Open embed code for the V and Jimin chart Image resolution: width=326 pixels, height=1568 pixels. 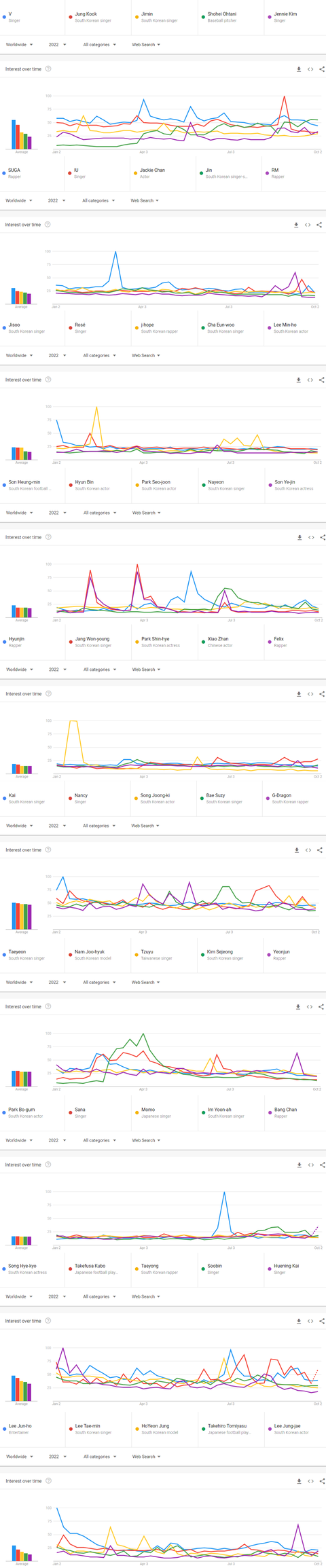pos(310,69)
